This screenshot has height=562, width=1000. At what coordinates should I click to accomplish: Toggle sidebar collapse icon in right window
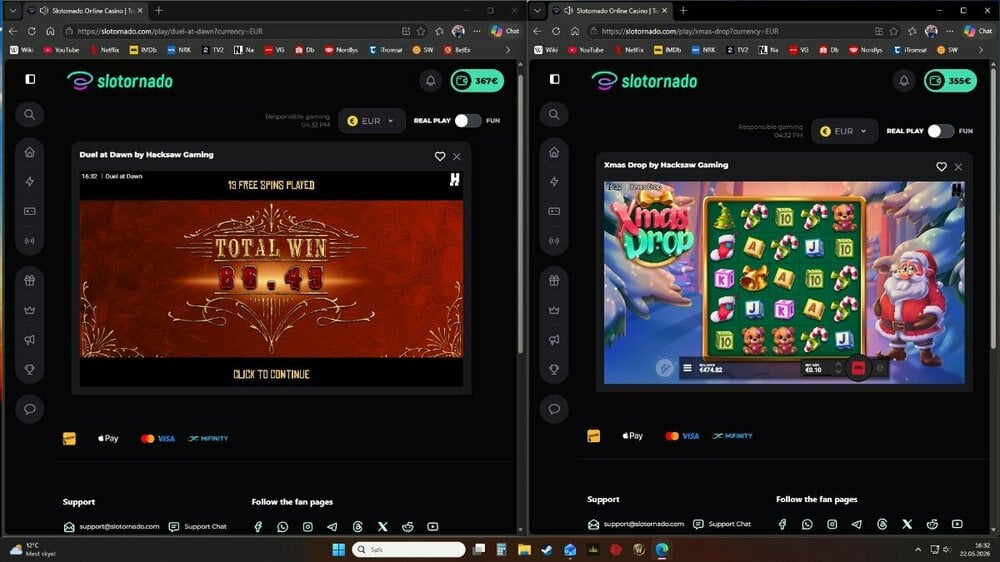pos(554,79)
